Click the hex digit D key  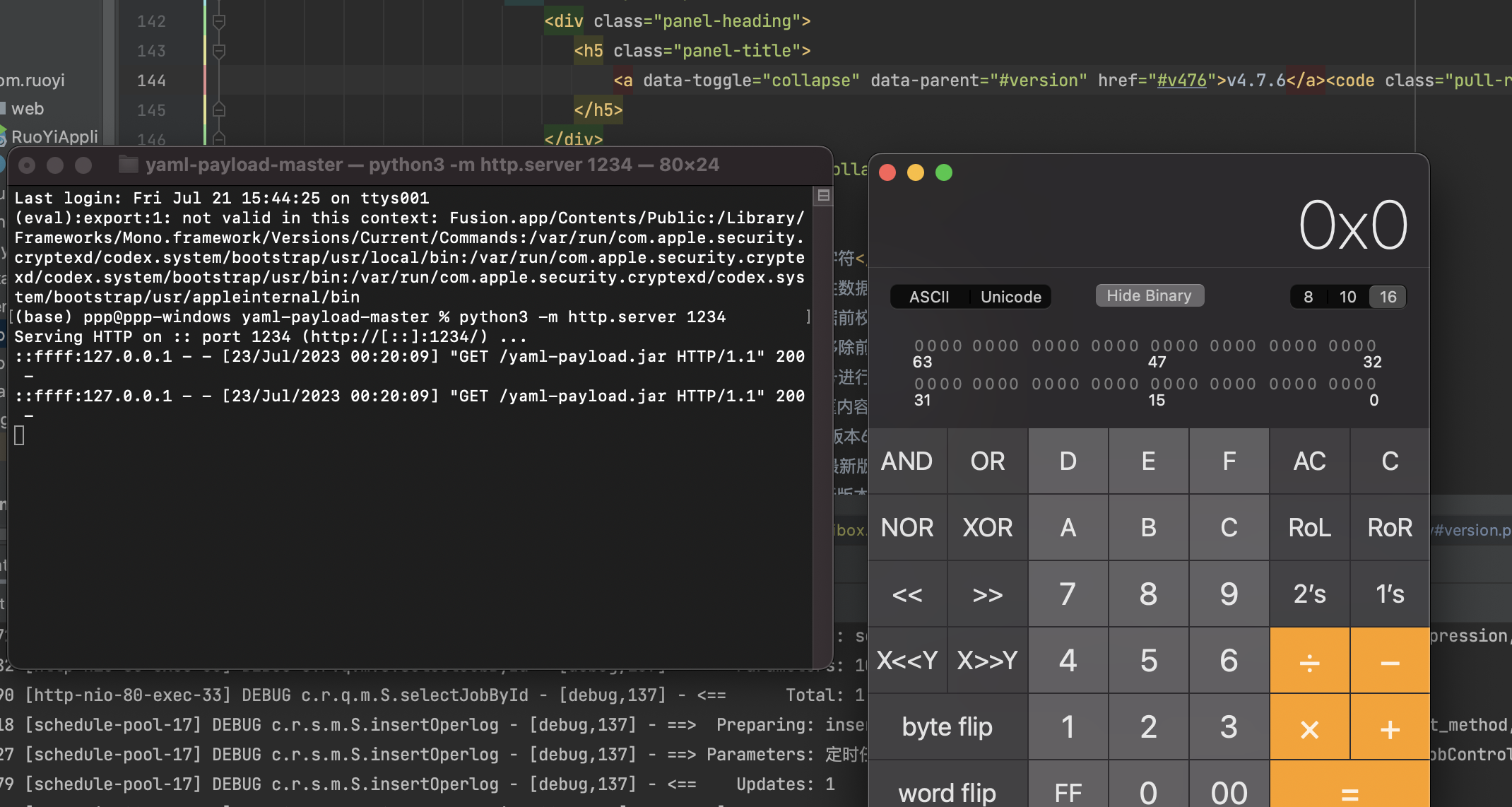(1068, 461)
